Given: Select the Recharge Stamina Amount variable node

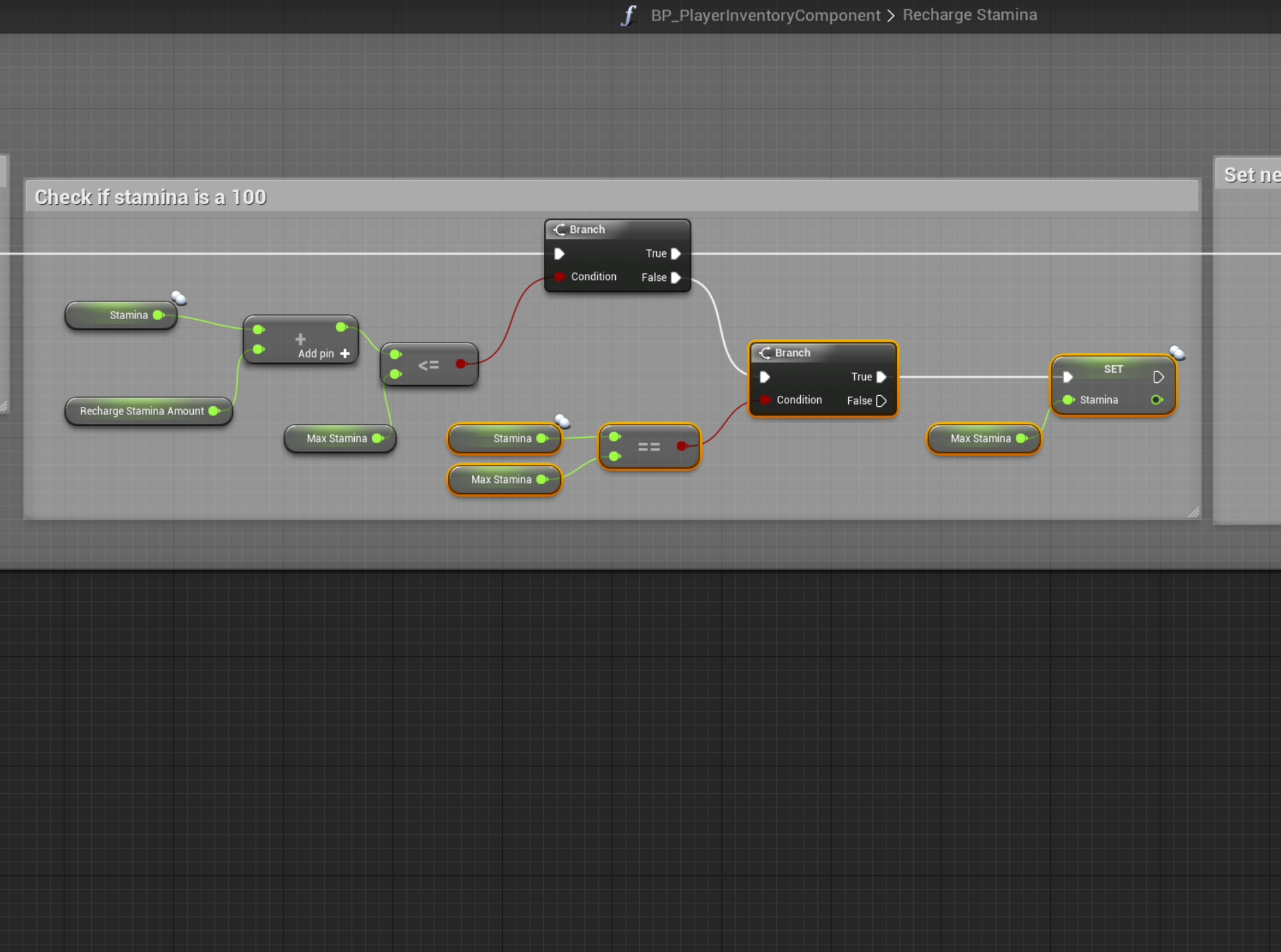Looking at the screenshot, I should 142,411.
